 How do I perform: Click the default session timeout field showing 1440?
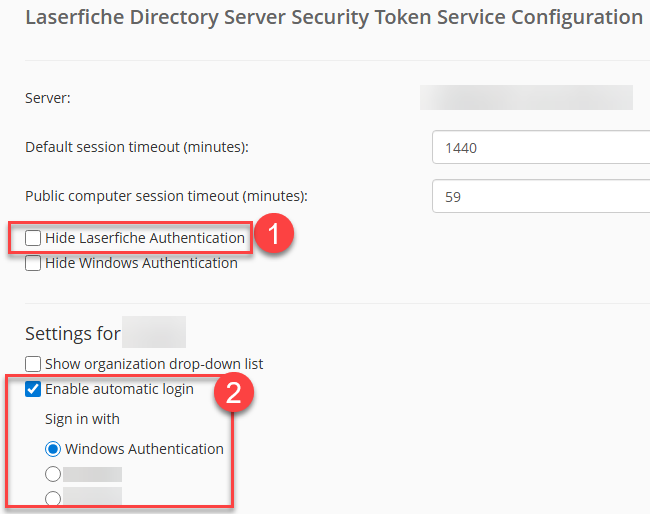click(540, 147)
